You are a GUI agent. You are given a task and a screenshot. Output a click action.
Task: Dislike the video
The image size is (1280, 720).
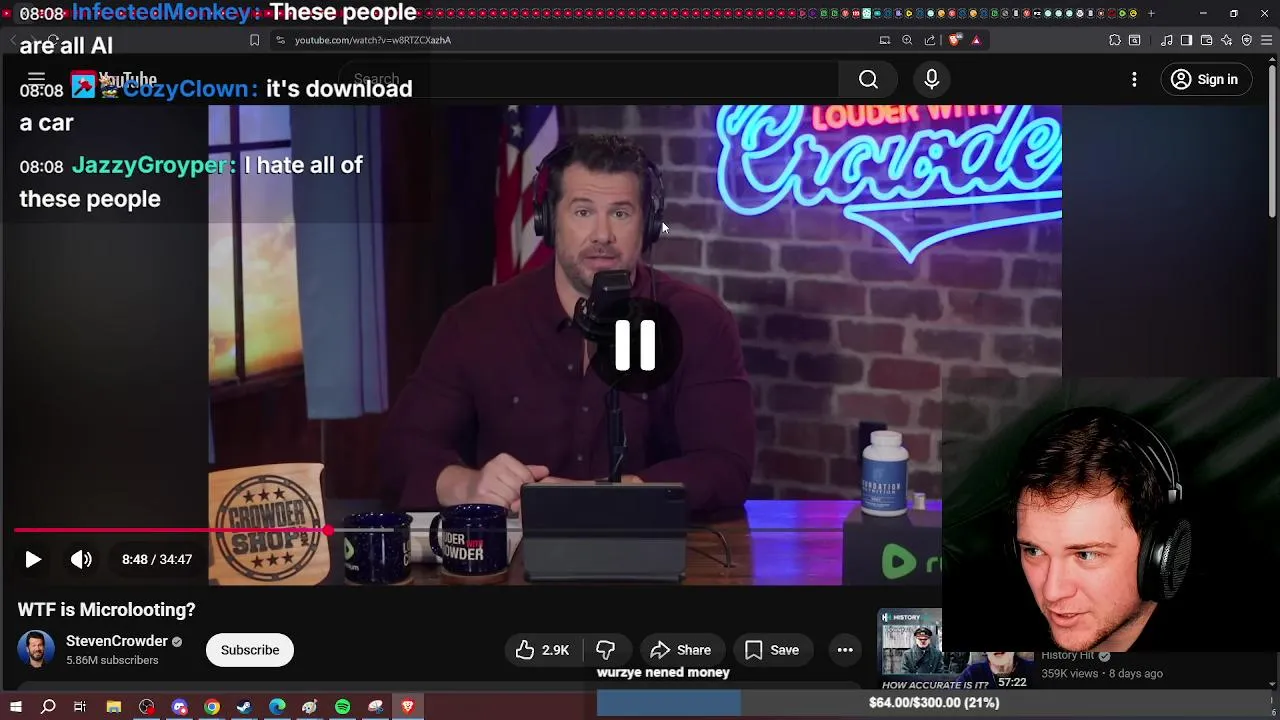605,650
